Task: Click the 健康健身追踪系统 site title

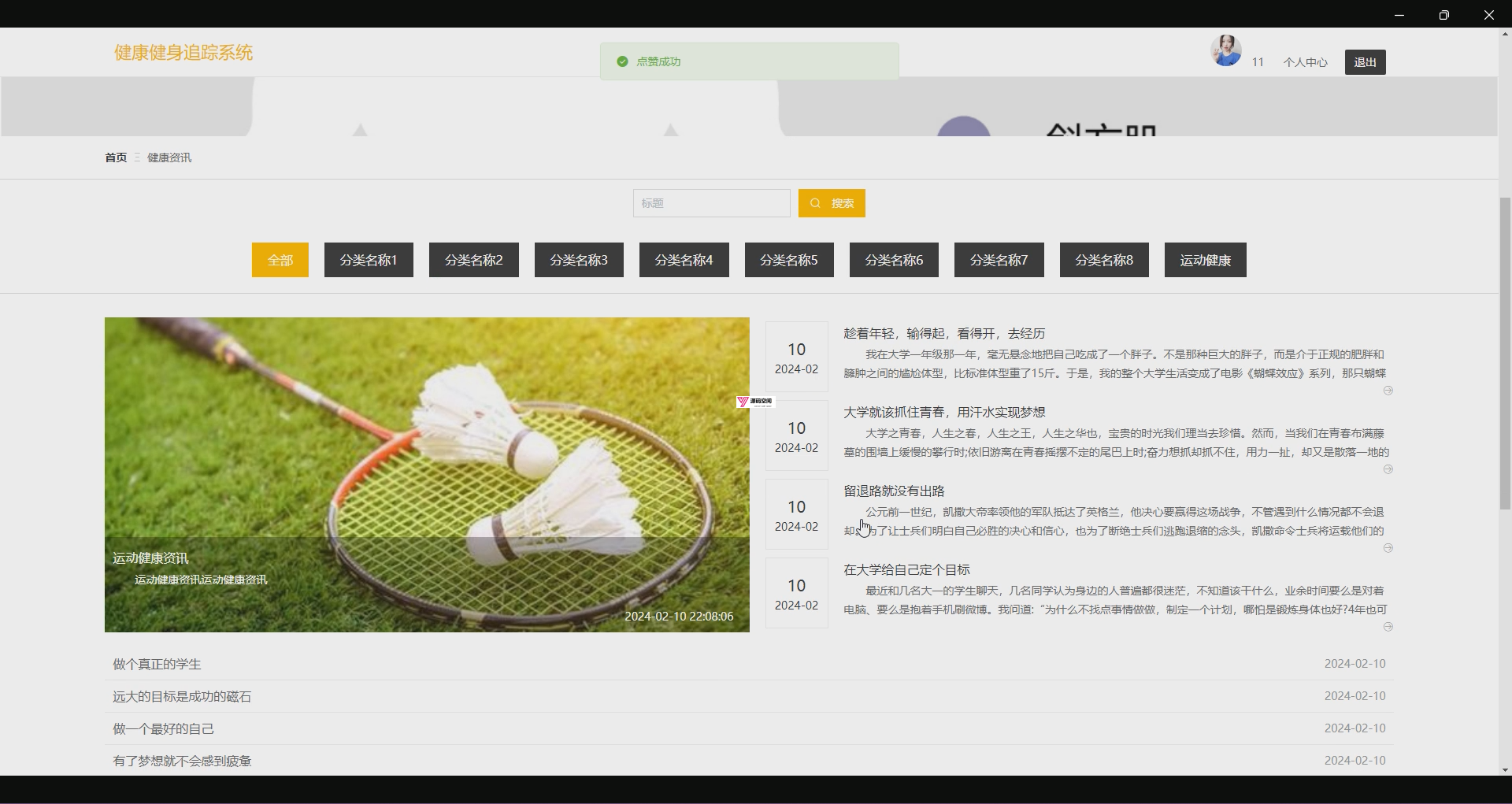Action: tap(183, 53)
